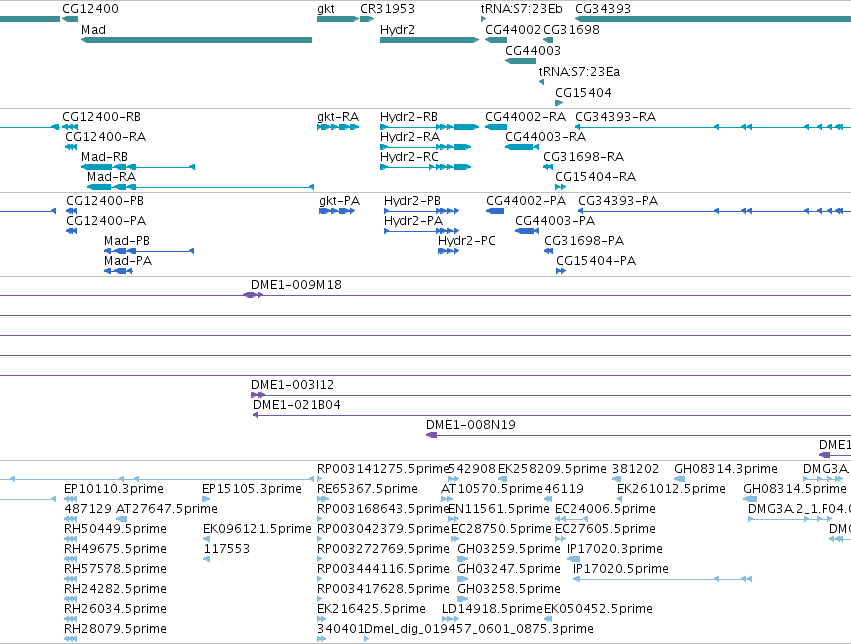
Task: Click the Hydr2 gene bar
Action: pyautogui.click(x=429, y=40)
